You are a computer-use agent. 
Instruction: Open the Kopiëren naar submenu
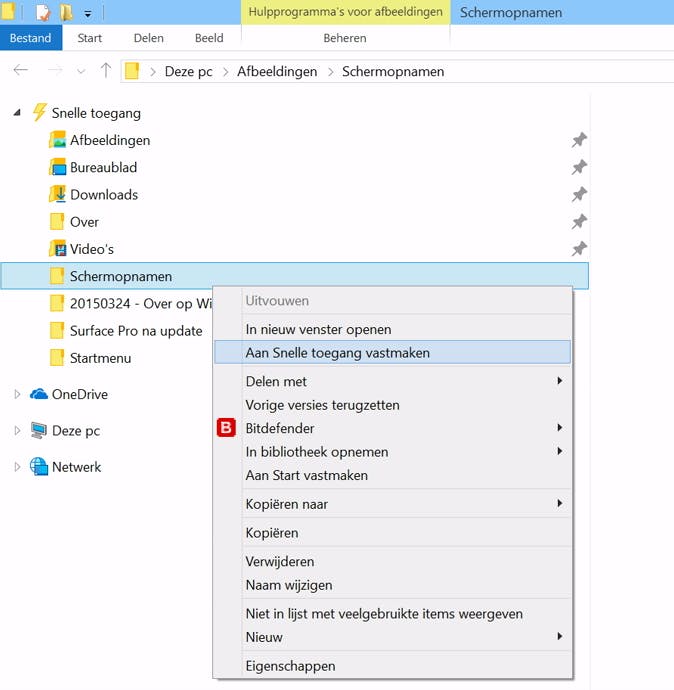(x=392, y=504)
